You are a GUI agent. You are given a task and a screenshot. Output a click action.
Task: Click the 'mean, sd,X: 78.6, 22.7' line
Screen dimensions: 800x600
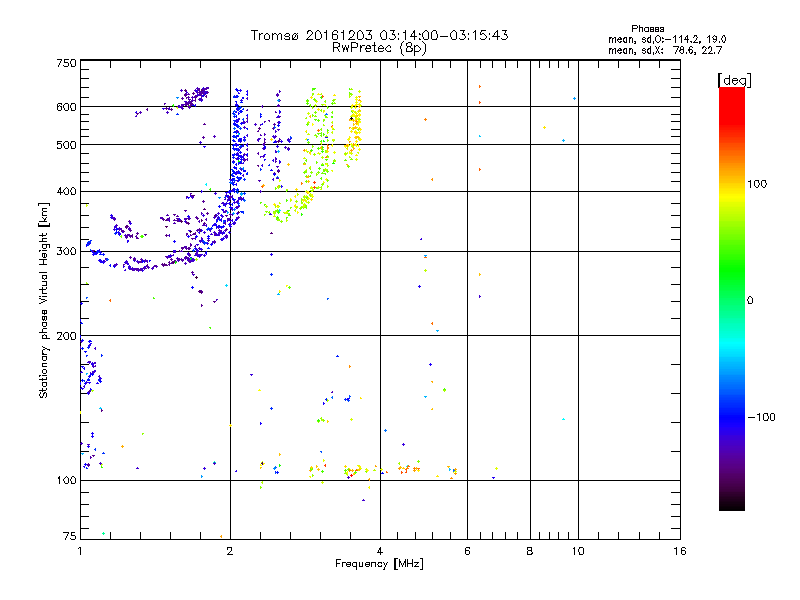coord(665,50)
